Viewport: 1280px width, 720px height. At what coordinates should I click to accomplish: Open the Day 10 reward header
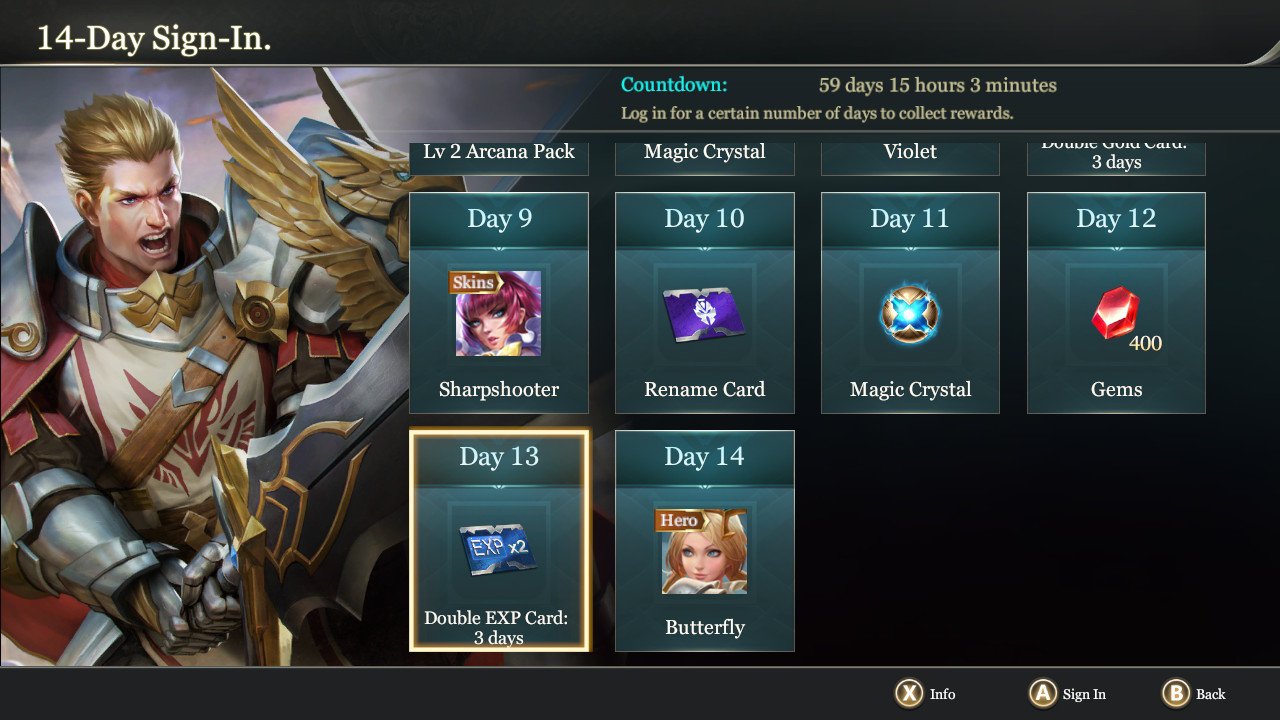pos(705,219)
